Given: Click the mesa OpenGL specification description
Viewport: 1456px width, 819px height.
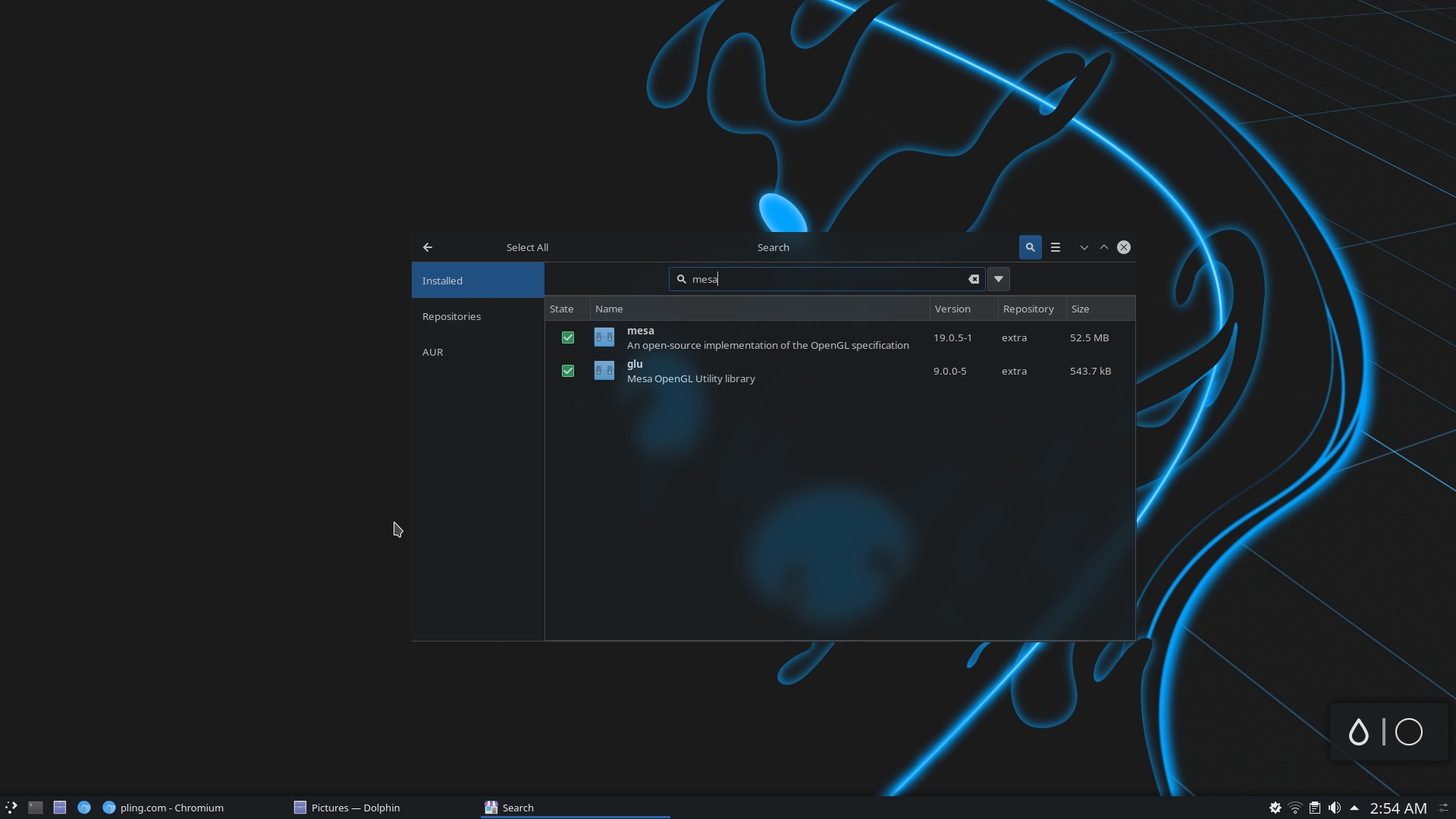Looking at the screenshot, I should pos(767,345).
